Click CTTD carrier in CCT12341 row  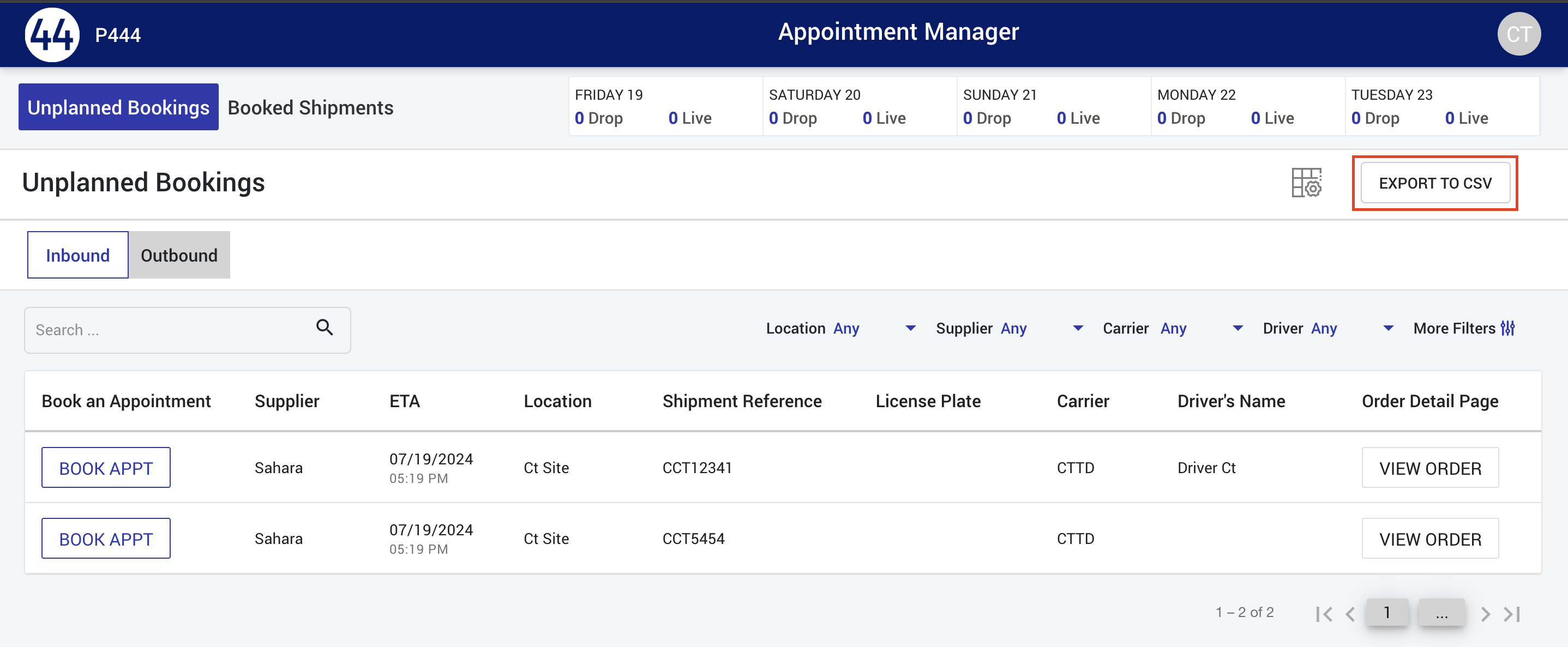pyautogui.click(x=1075, y=468)
